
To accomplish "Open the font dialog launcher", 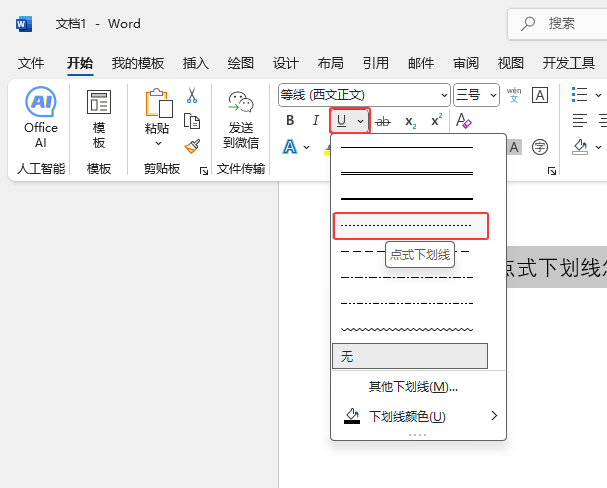I will point(552,171).
